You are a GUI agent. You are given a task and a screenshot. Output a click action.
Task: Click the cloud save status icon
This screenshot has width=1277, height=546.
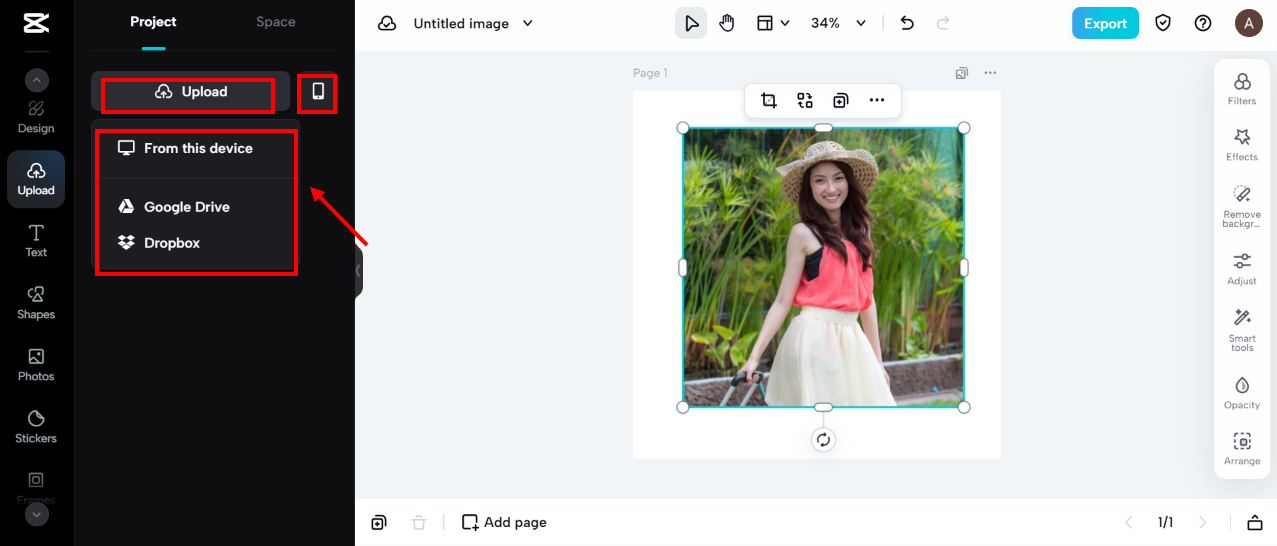click(387, 23)
